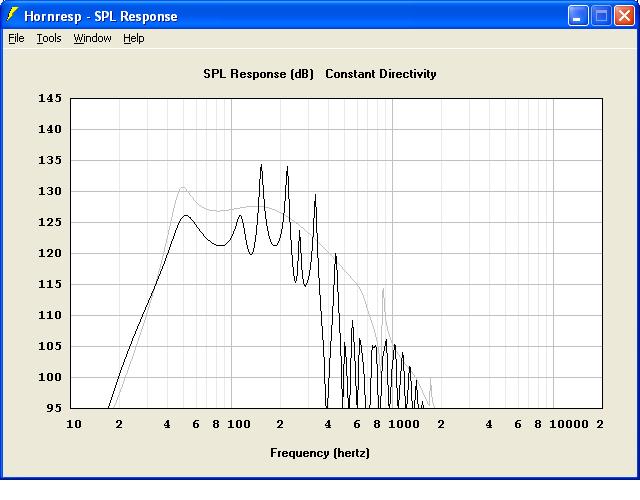Click the 135 value on the dB axis
Screen dimensions: 640x500
click(50, 160)
